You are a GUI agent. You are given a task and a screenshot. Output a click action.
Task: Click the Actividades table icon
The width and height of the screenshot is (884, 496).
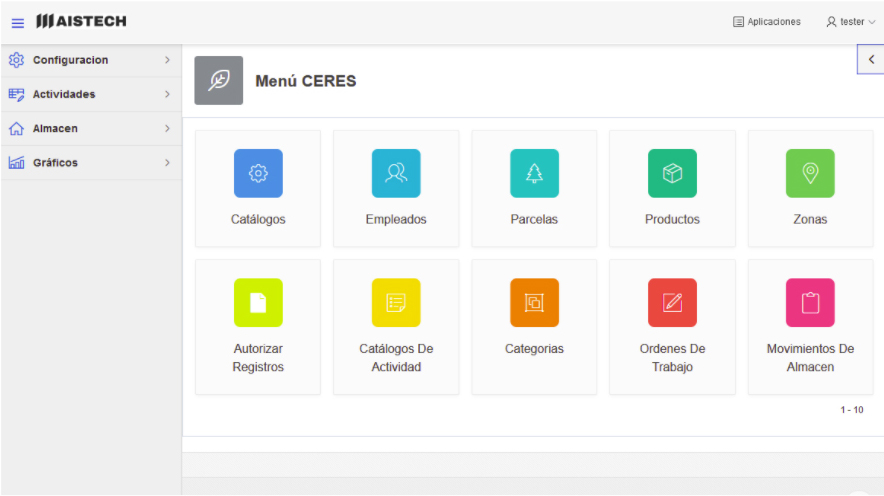pyautogui.click(x=16, y=94)
